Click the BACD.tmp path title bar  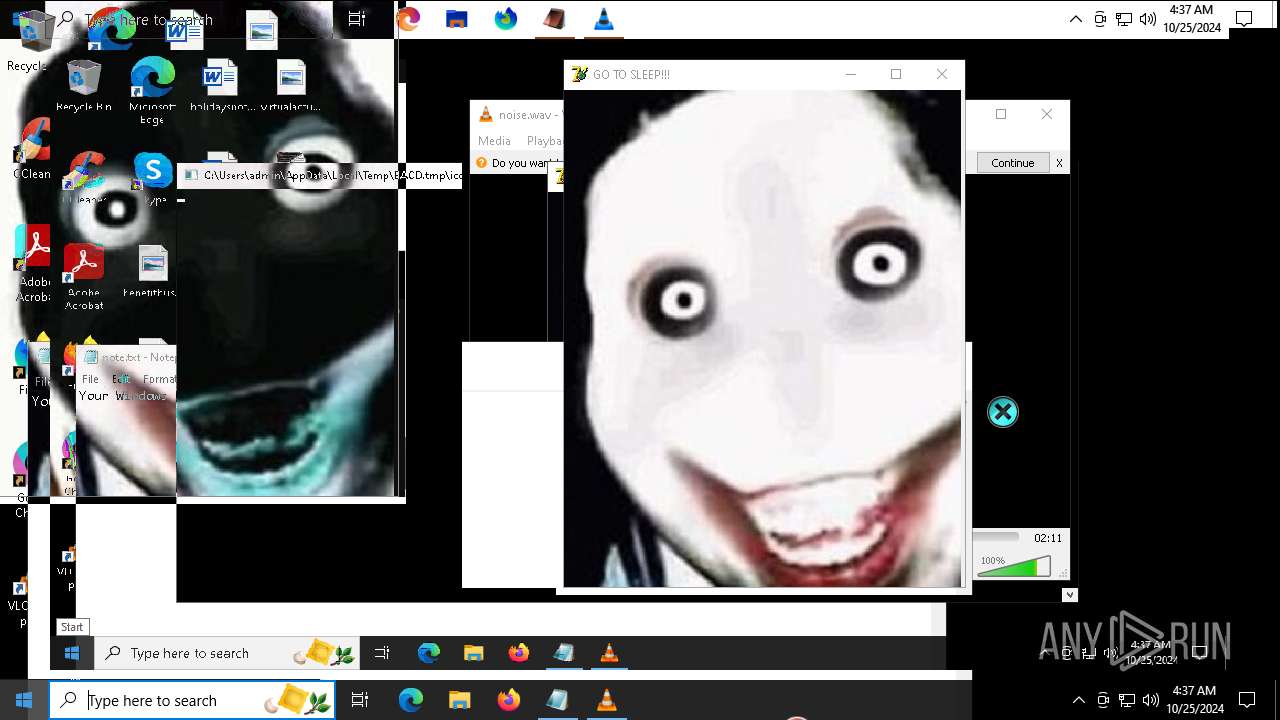[320, 175]
